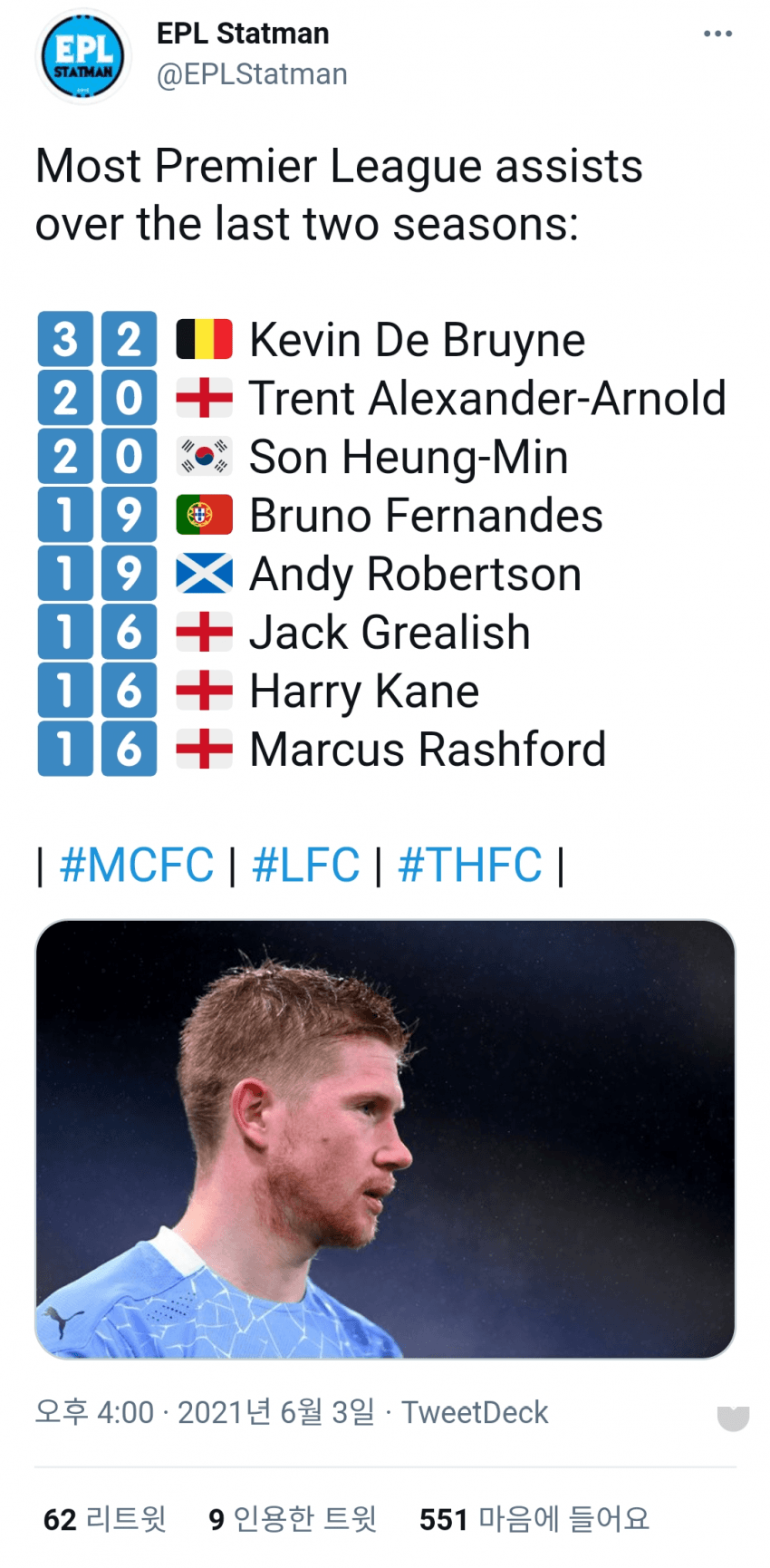Open the @EPLStatman handle link
The height and width of the screenshot is (1568, 770).
coord(252,74)
